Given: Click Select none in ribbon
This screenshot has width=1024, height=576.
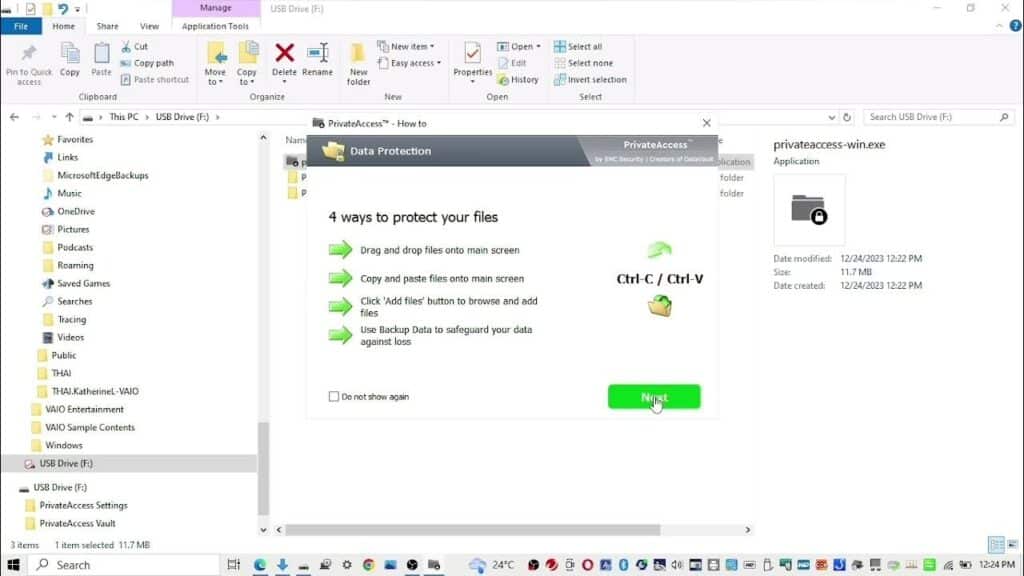Looking at the screenshot, I should coord(583,63).
